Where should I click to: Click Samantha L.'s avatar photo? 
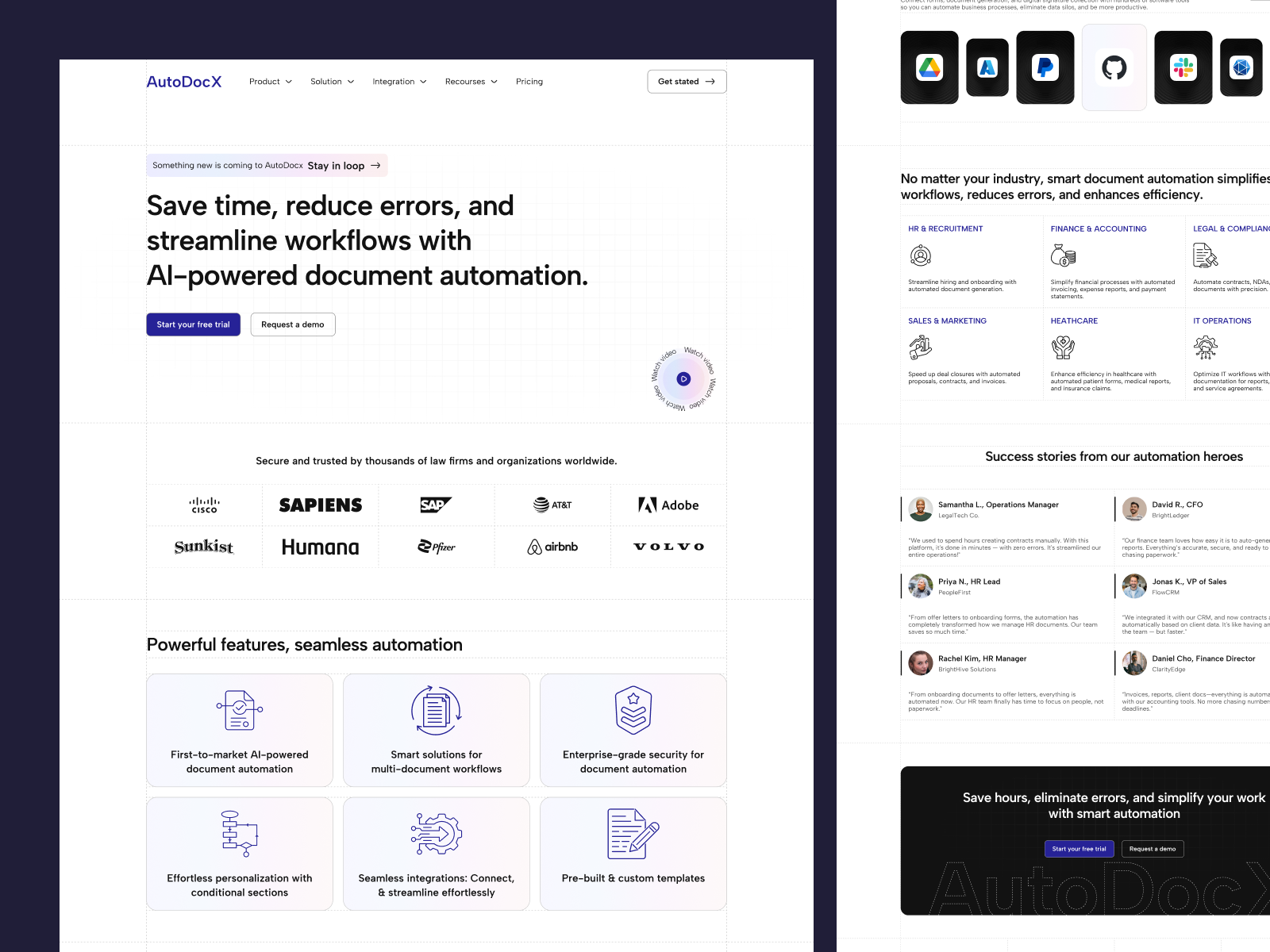point(921,509)
